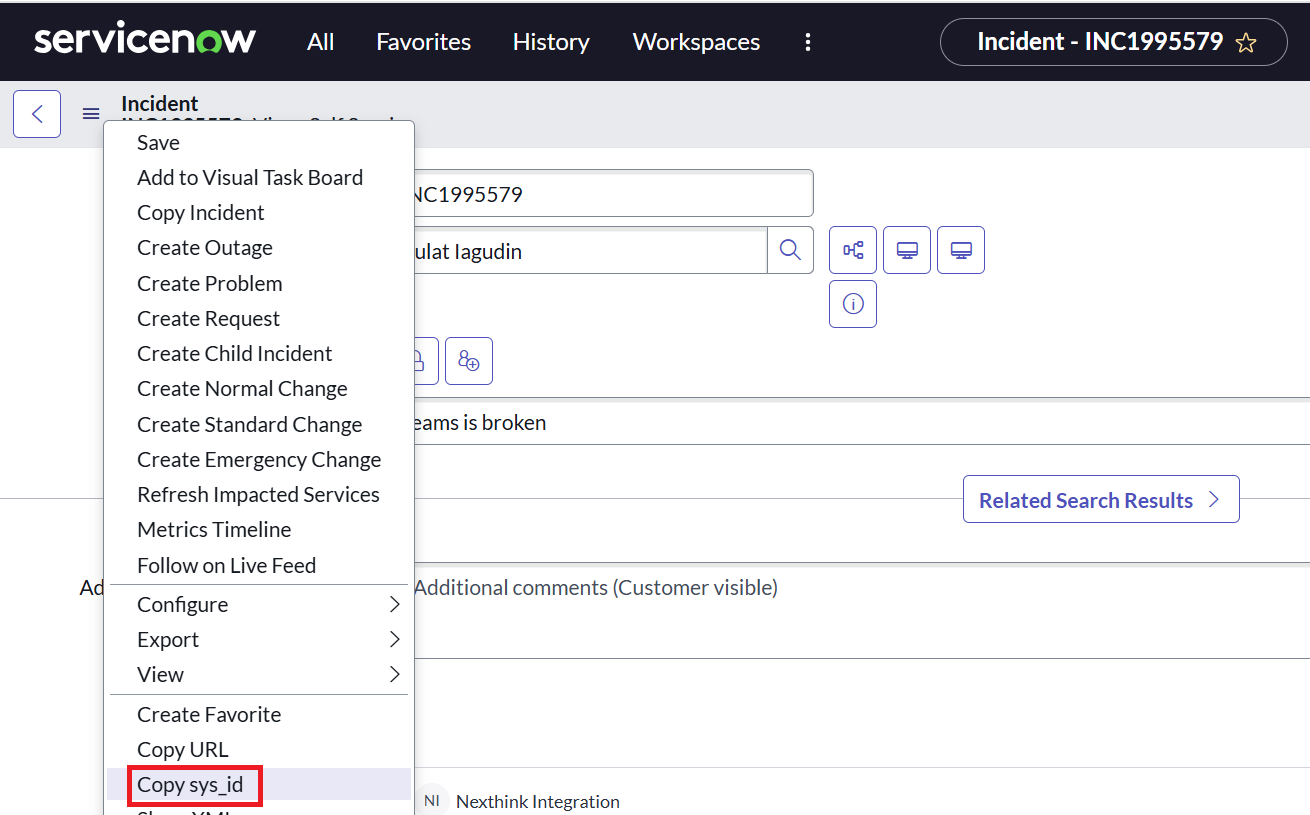Image resolution: width=1310 pixels, height=815 pixels.
Task: Open the History navigation tab
Action: tap(551, 42)
